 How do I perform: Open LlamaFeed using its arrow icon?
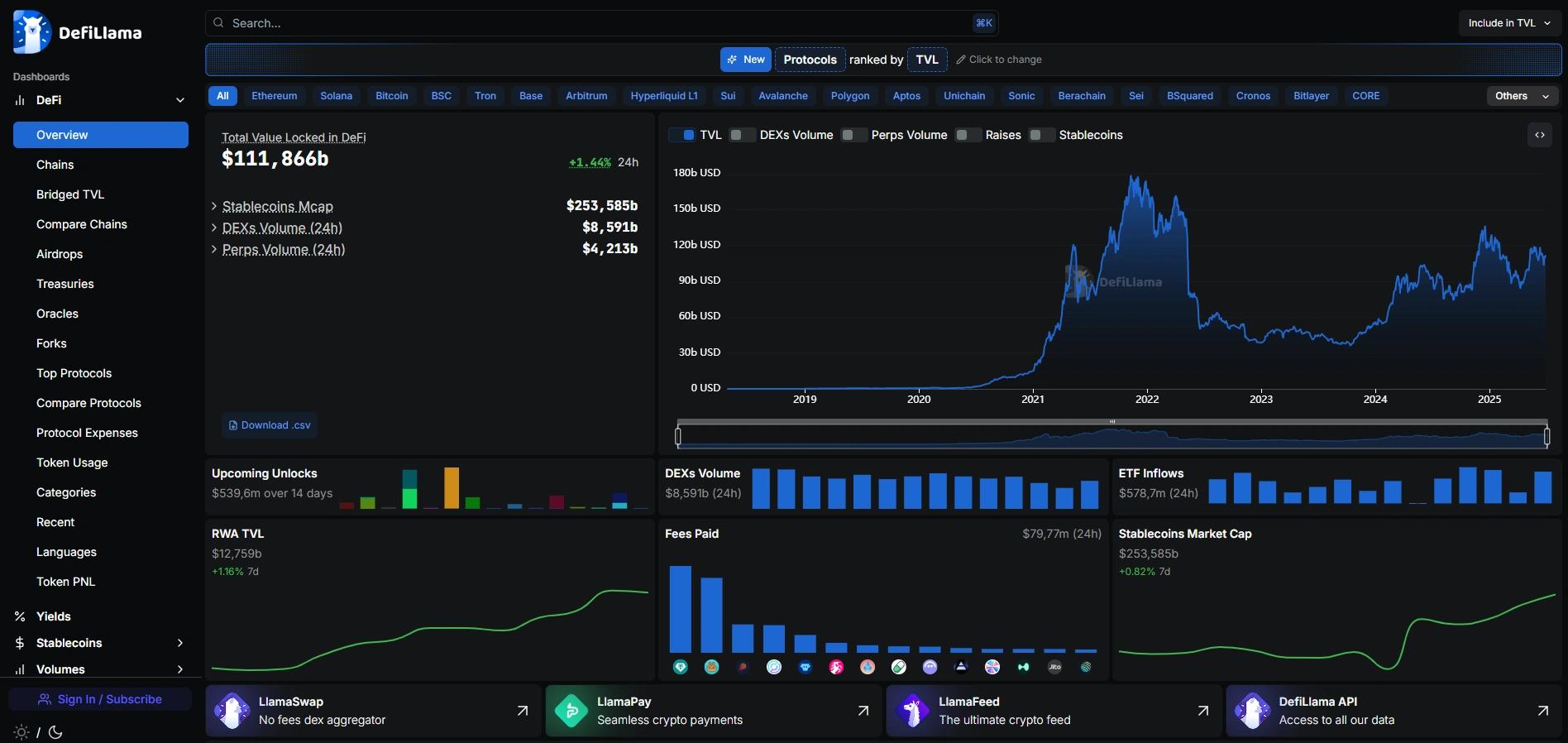(x=1203, y=711)
